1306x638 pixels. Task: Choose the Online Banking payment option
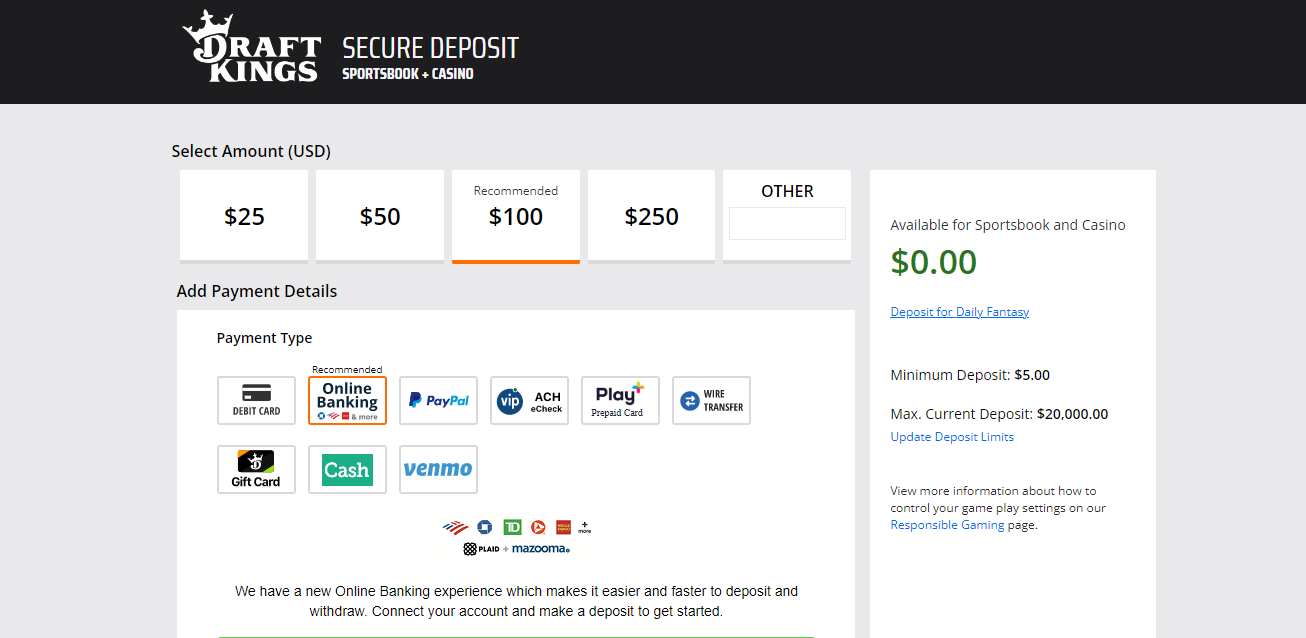tap(347, 400)
